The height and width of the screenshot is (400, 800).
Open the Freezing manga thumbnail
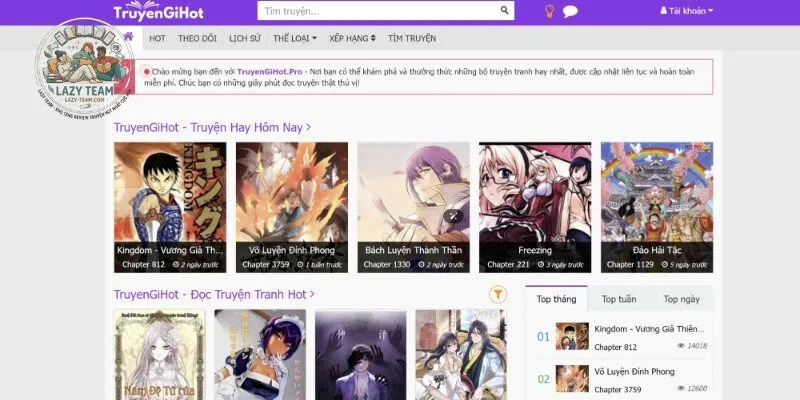pos(535,207)
